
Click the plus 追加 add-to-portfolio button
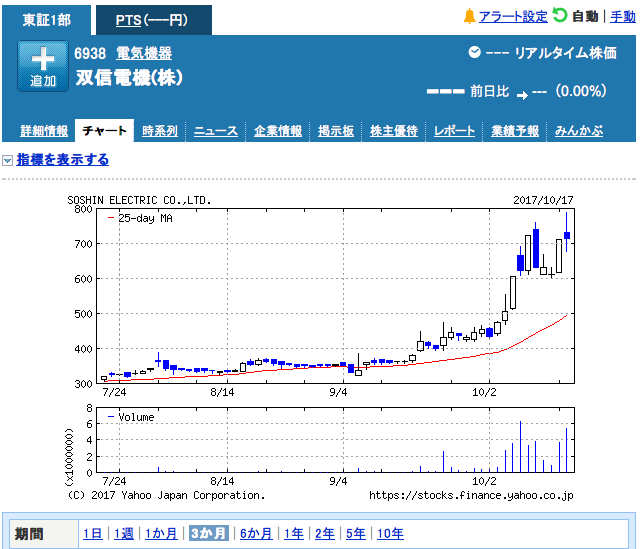[x=43, y=66]
